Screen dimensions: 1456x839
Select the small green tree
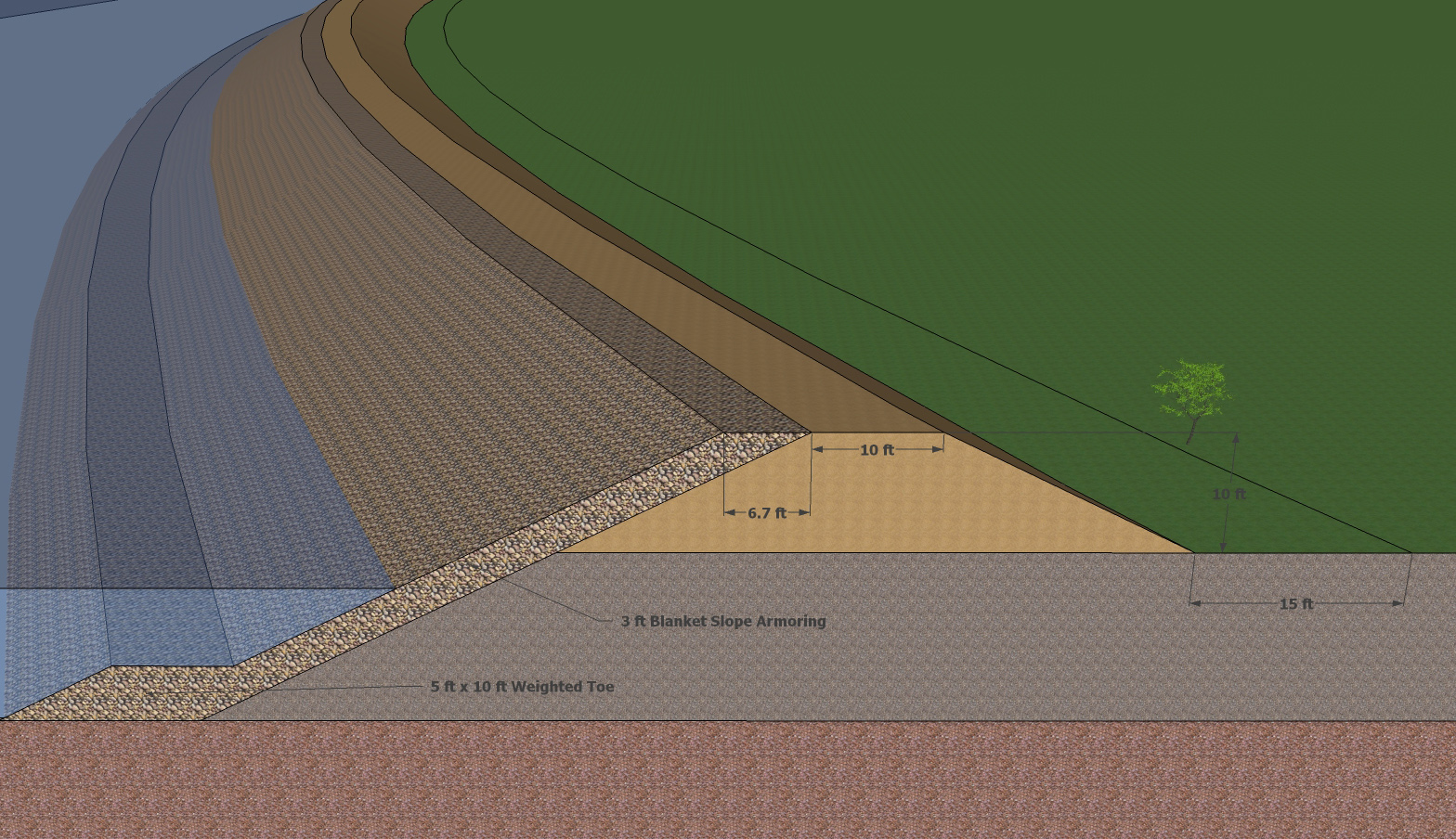[1192, 401]
